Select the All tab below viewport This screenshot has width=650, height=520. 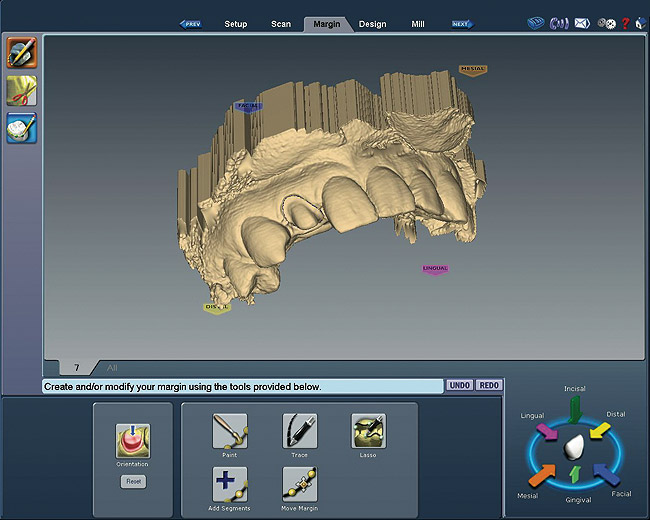click(112, 368)
